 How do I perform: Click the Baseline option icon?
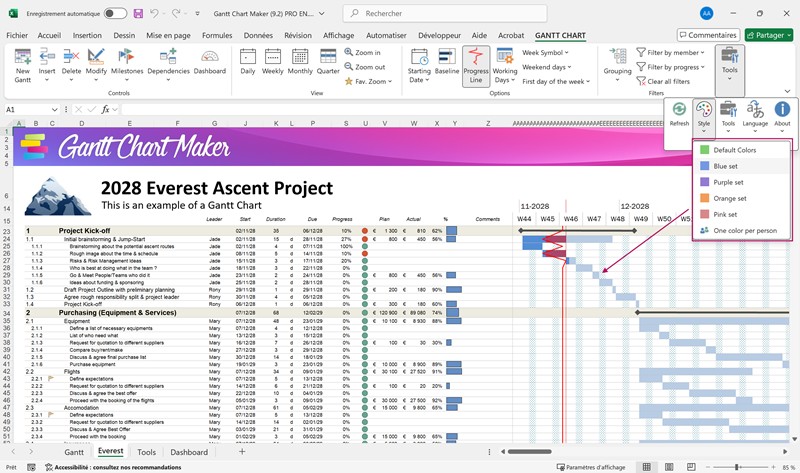coord(447,62)
